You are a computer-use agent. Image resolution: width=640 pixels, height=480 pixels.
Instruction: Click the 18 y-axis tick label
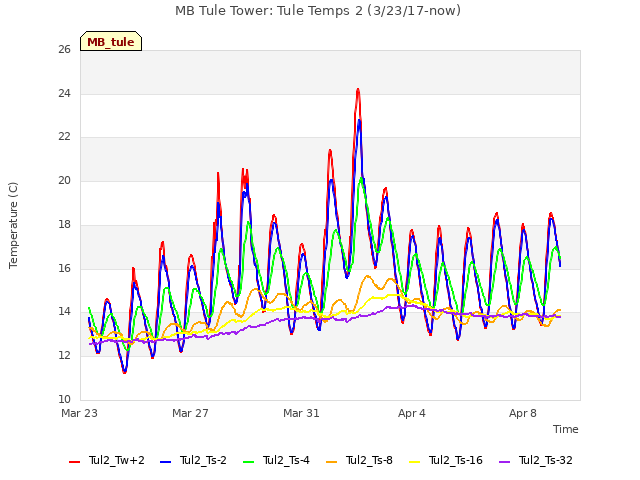[64, 224]
